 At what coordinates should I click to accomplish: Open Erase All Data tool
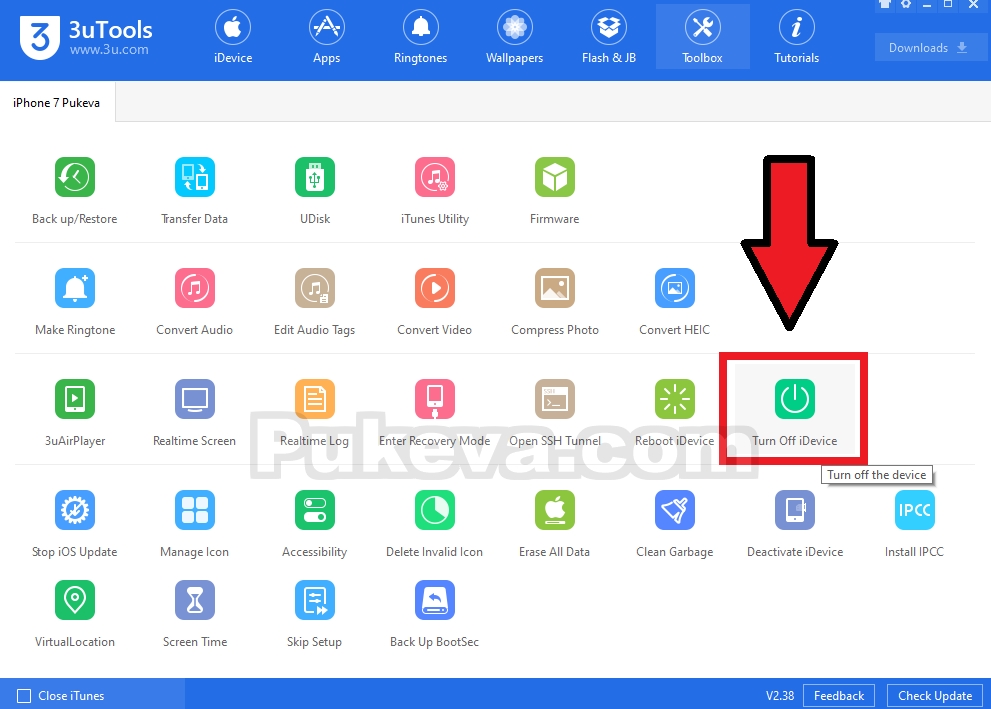click(555, 510)
